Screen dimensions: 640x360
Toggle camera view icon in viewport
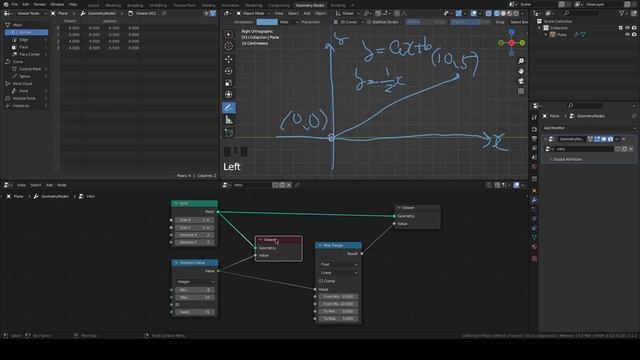(x=521, y=81)
